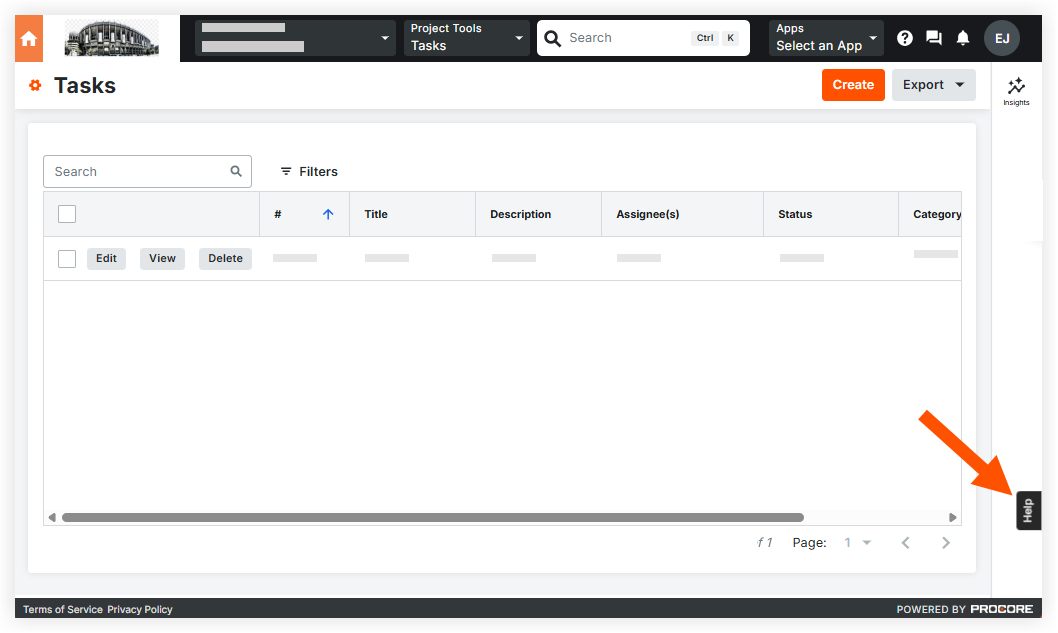Click the EJ profile avatar
Screen dimensions: 1058x633
click(x=1002, y=37)
